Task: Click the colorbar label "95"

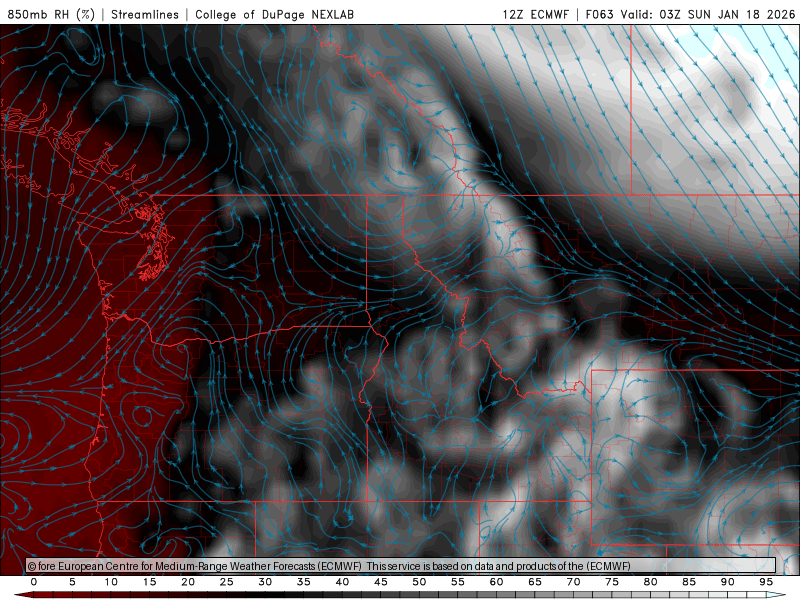Action: pyautogui.click(x=766, y=582)
